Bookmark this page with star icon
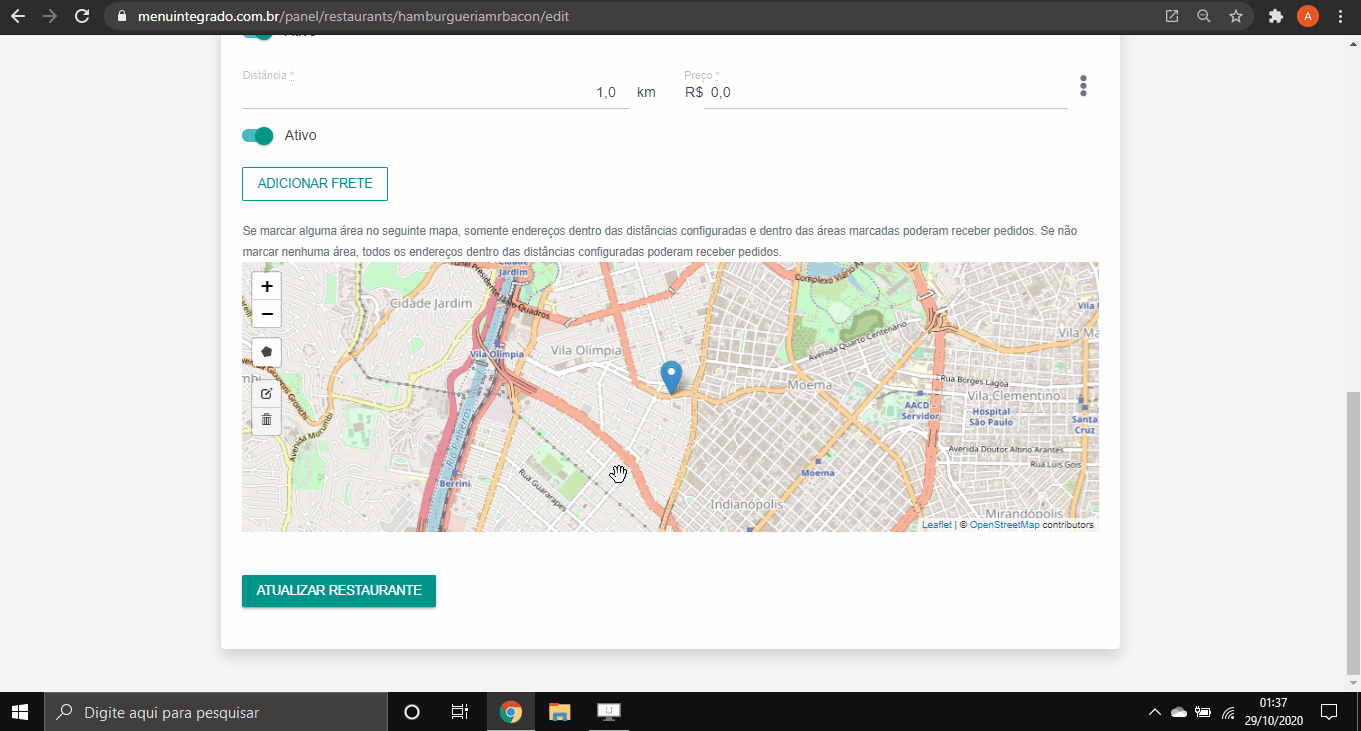 [x=1236, y=16]
